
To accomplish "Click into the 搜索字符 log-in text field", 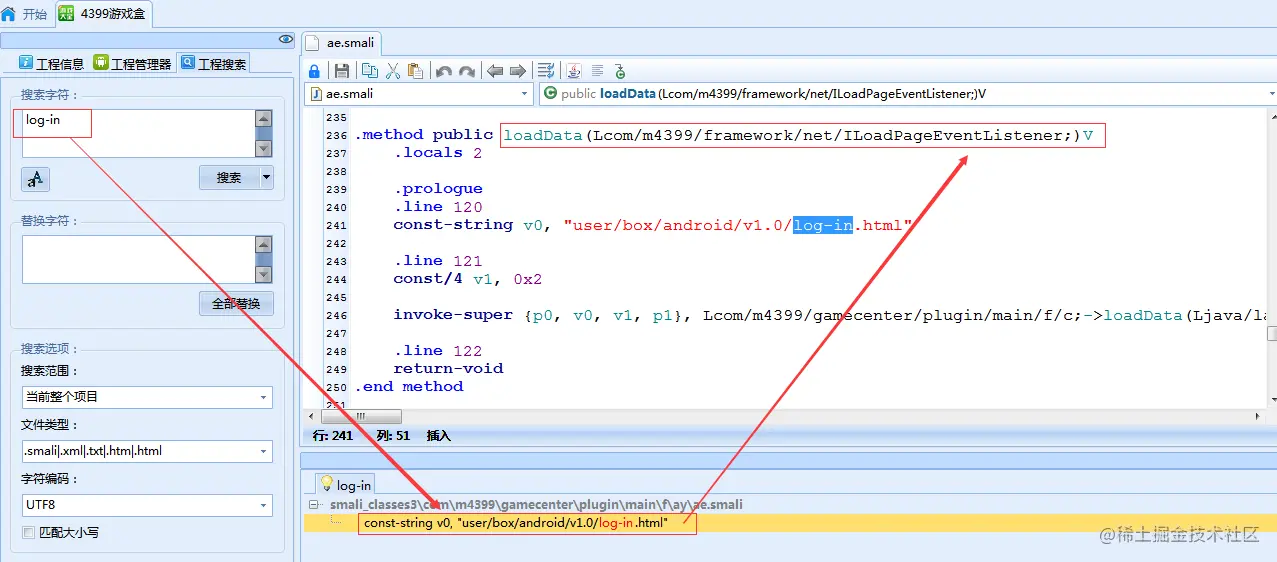I will [138, 133].
